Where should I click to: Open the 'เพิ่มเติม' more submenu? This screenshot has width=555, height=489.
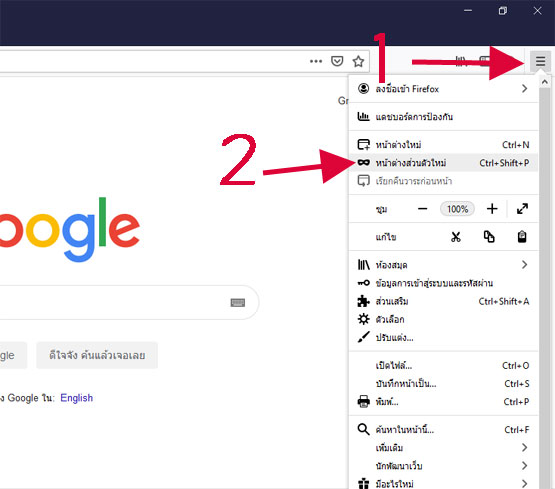(x=443, y=448)
